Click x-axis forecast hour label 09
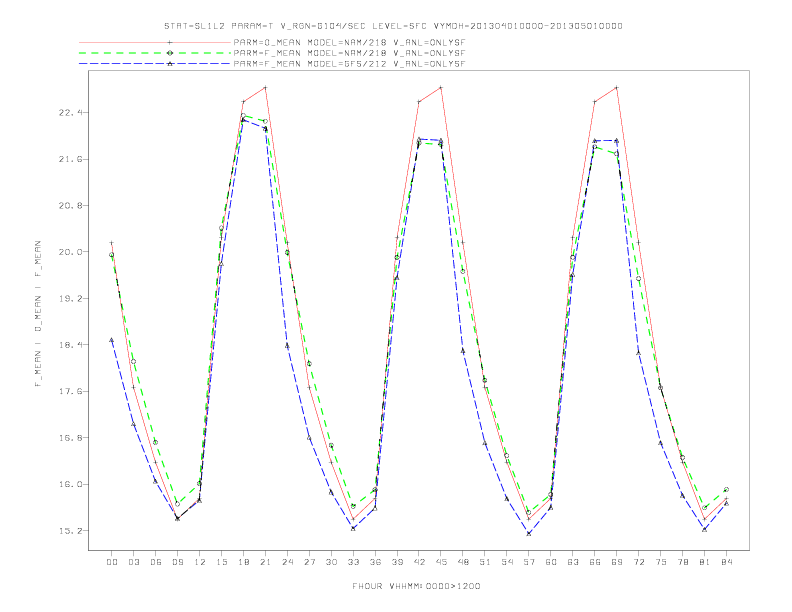Viewport: 792px width, 612px height. [x=177, y=562]
